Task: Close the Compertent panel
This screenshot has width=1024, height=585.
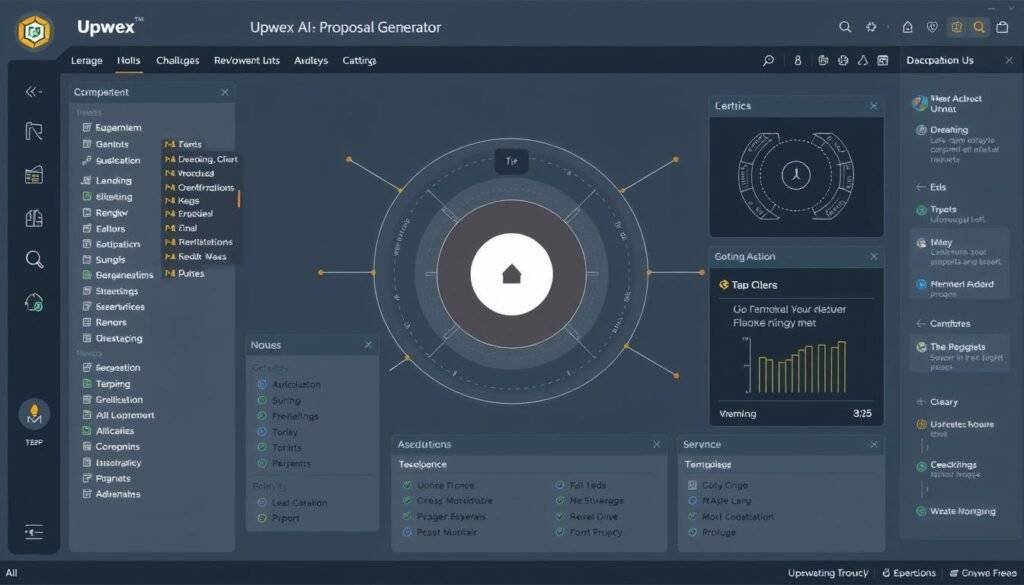Action: [225, 92]
